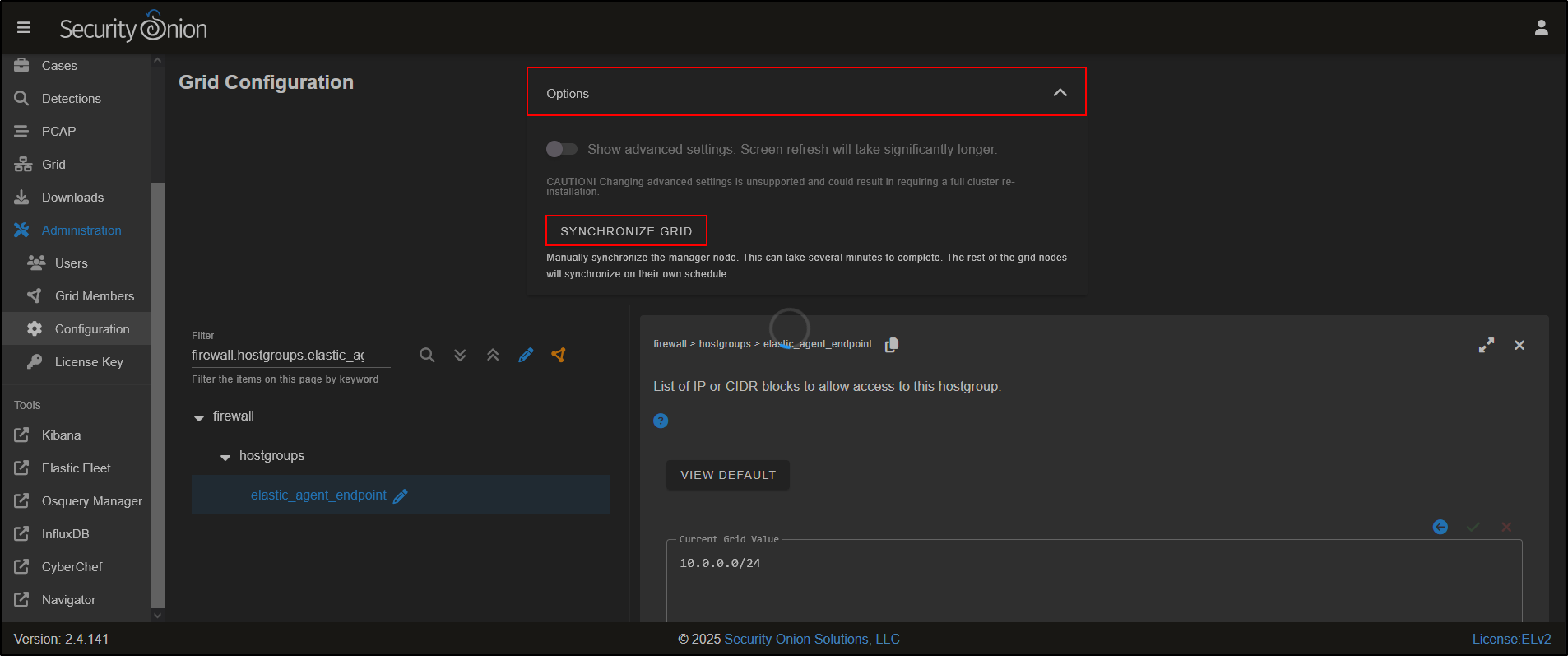1568x656 pixels.
Task: Open Grid Members in the sidebar
Action: pos(94,296)
